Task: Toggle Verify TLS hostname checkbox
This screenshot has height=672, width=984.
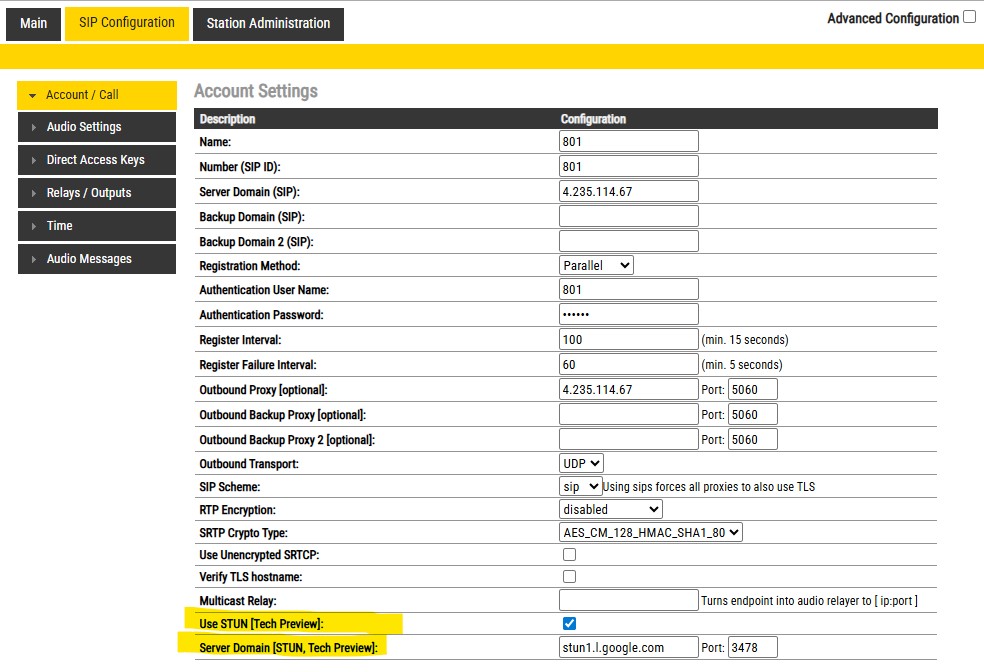Action: [x=569, y=576]
